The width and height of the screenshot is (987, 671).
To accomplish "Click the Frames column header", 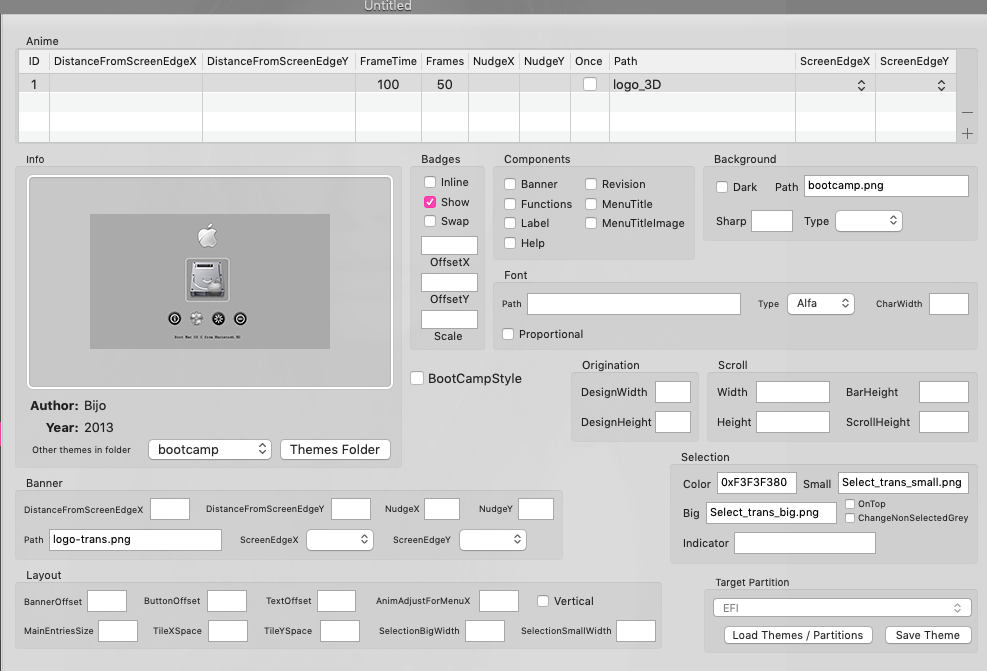I will pyautogui.click(x=445, y=61).
